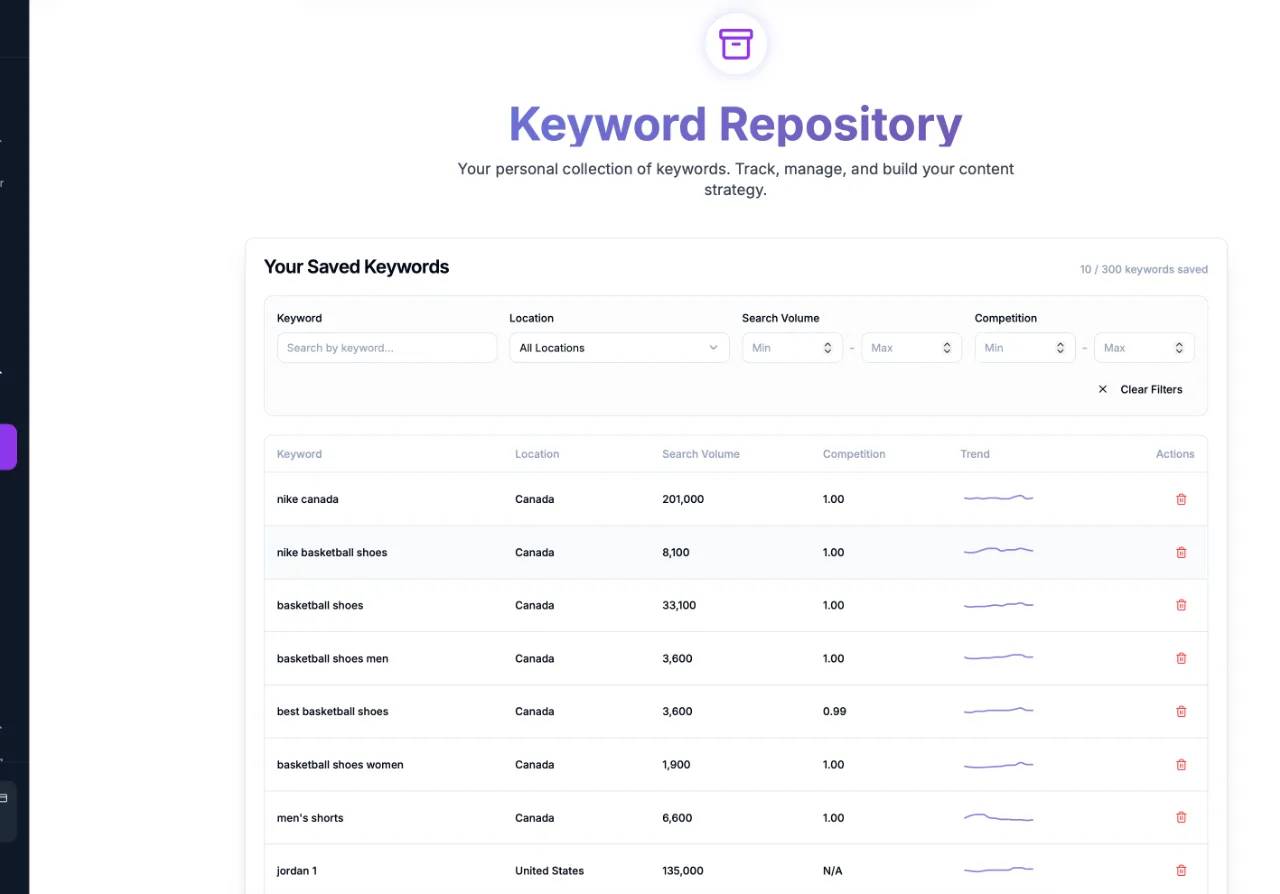
Task: Click the Search Volume Min stepper arrows
Action: pyautogui.click(x=828, y=348)
